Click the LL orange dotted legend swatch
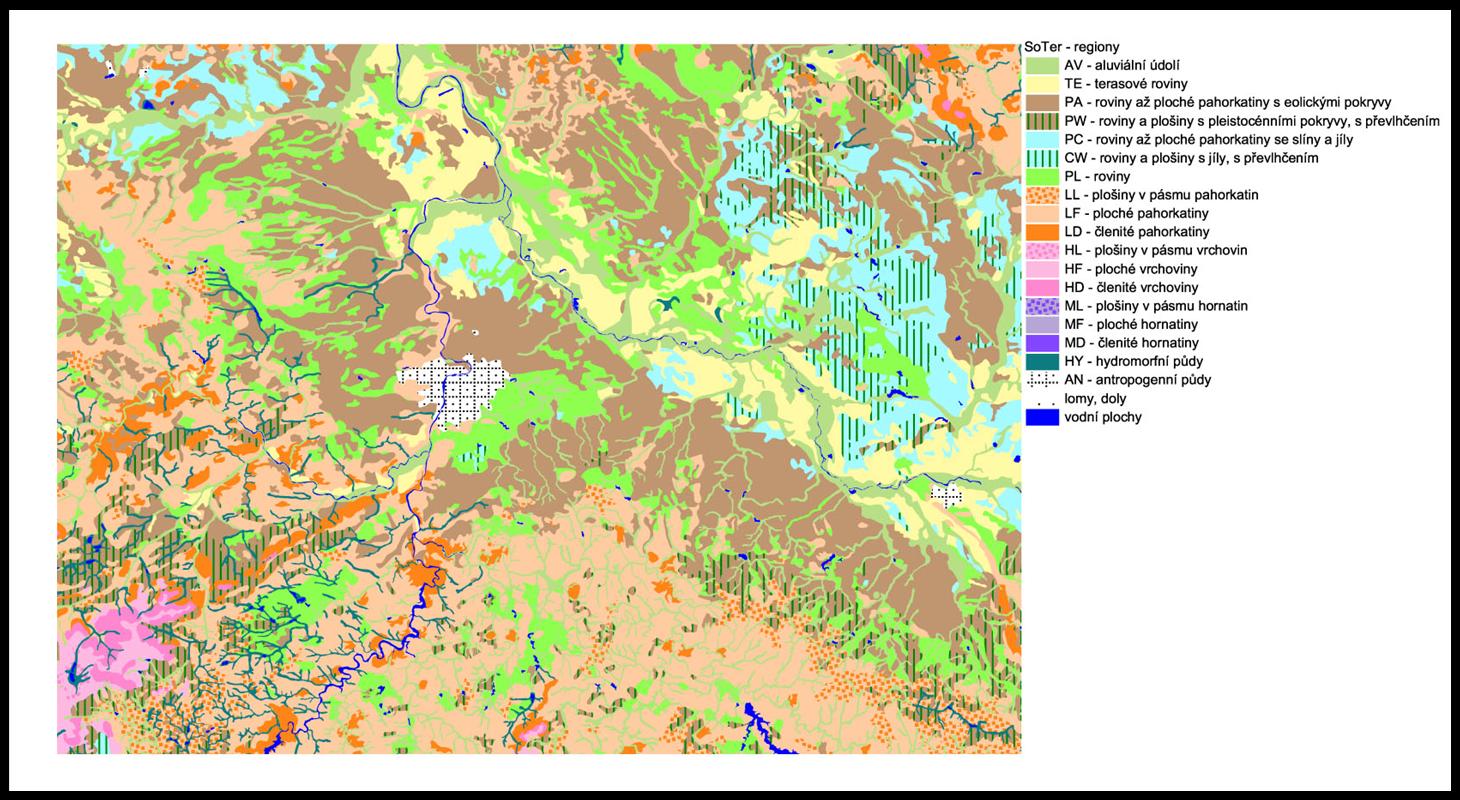This screenshot has height=800, width=1460. 1042,195
